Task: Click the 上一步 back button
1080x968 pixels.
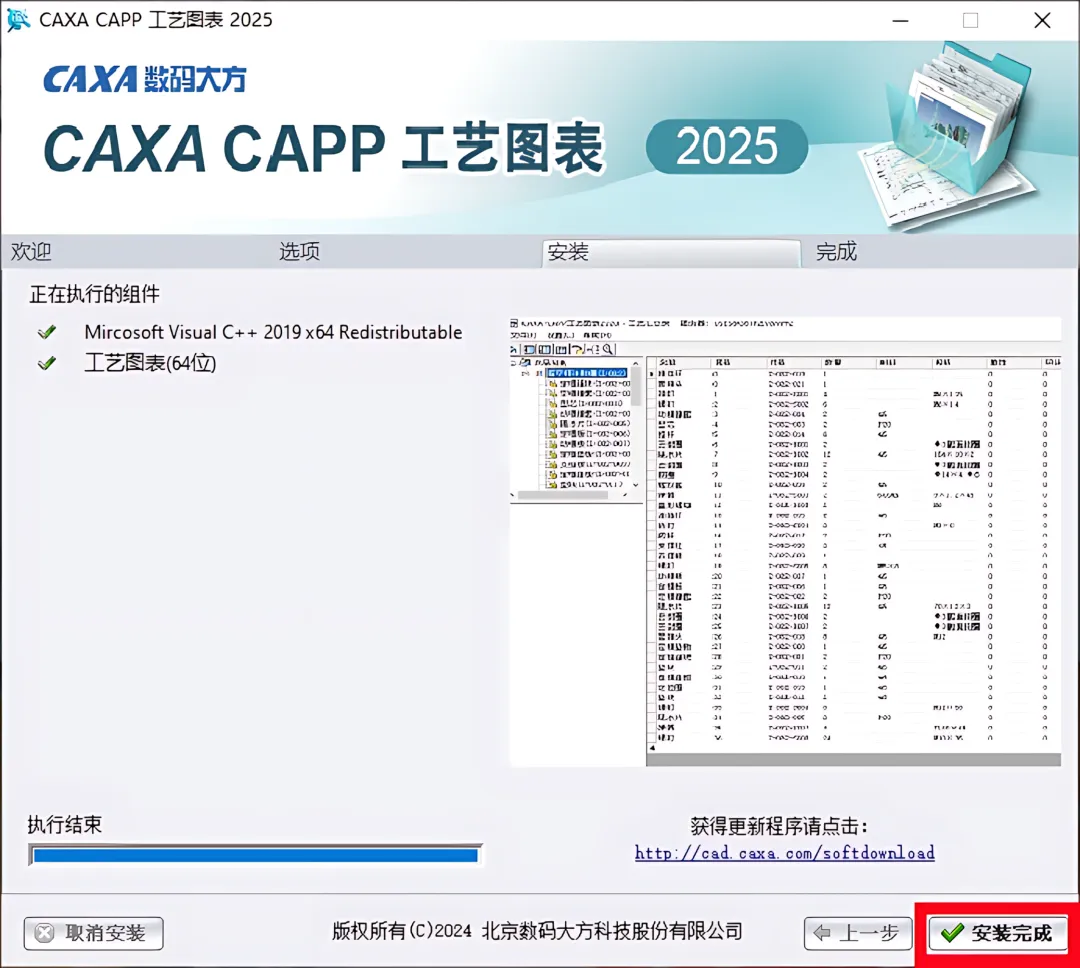Action: [x=858, y=934]
